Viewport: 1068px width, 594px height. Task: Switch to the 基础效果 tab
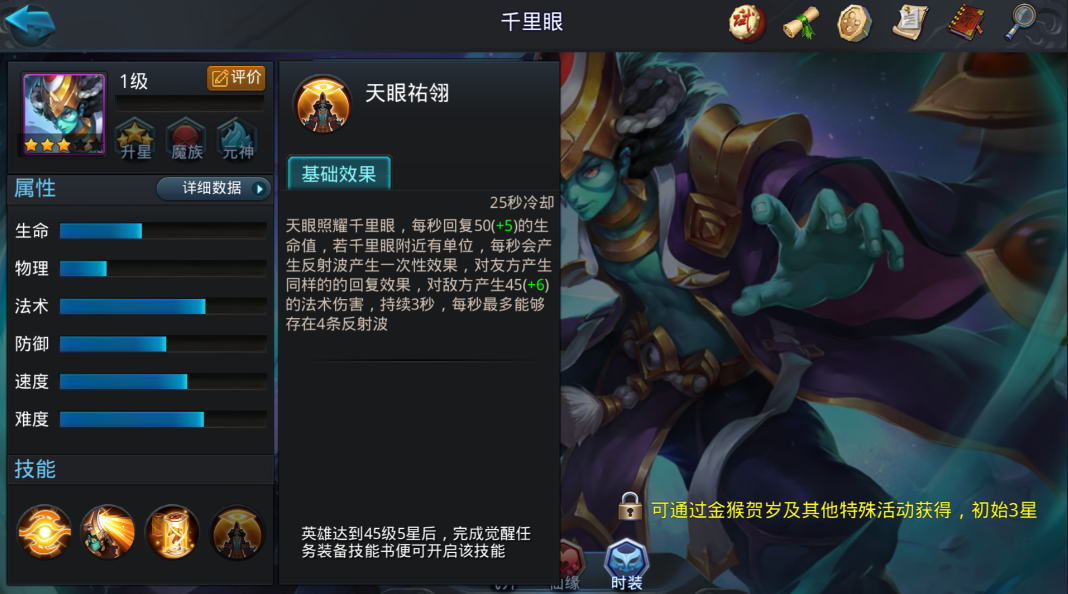[339, 174]
